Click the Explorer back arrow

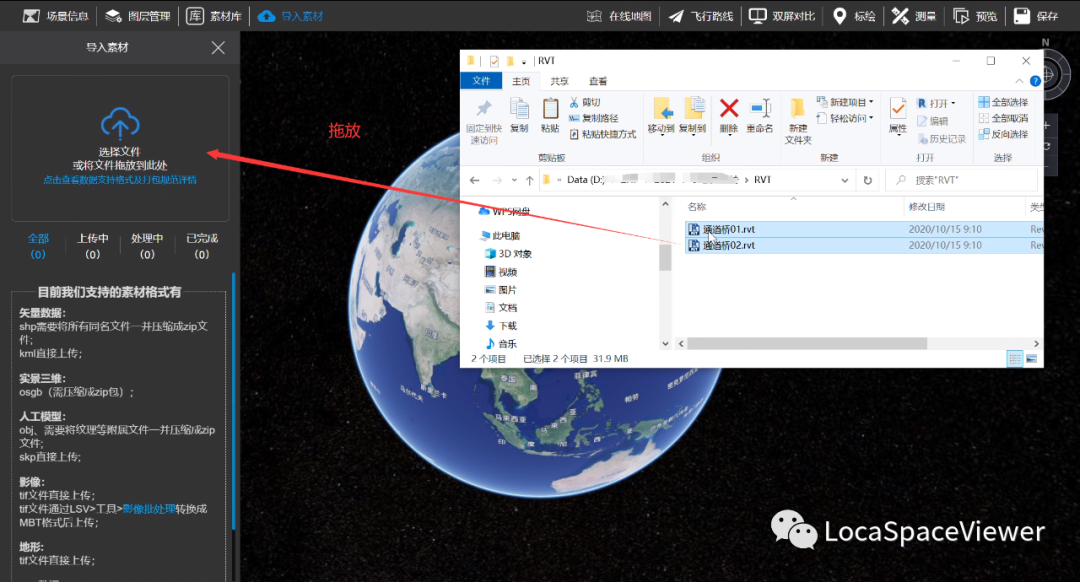point(475,180)
